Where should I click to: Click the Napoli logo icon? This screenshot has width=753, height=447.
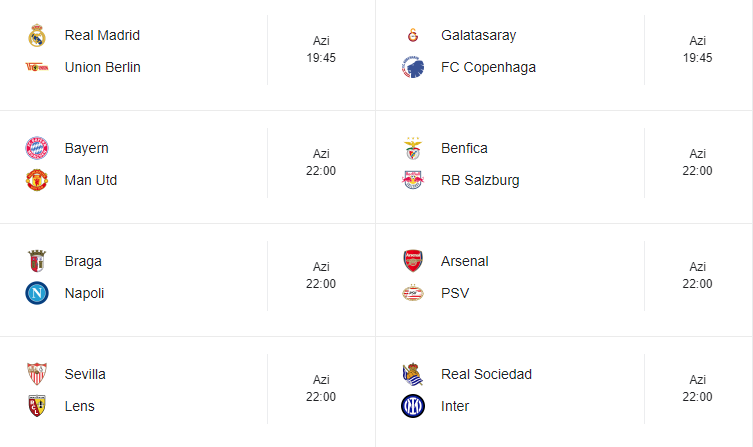(37, 294)
